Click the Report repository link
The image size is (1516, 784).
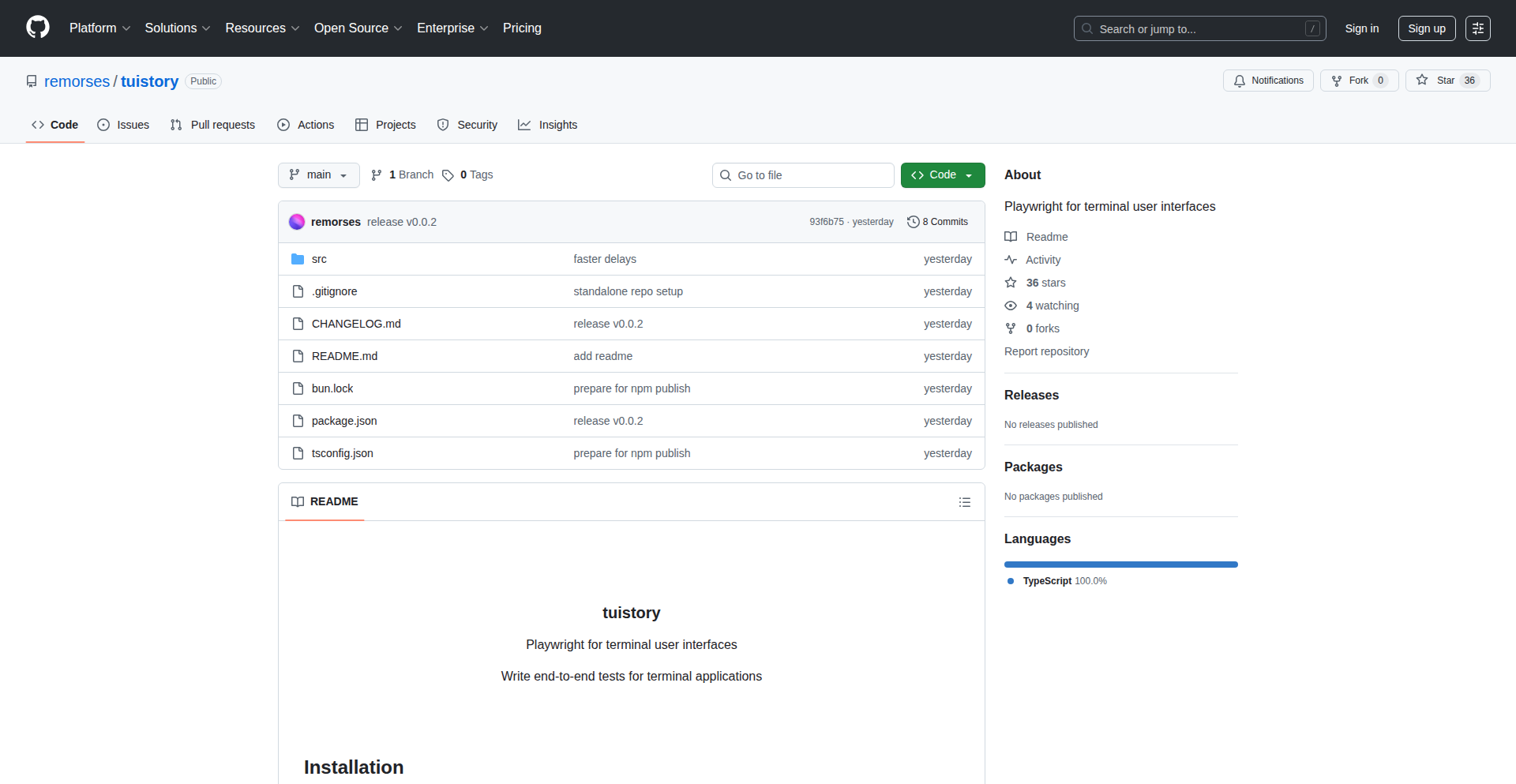[1046, 351]
